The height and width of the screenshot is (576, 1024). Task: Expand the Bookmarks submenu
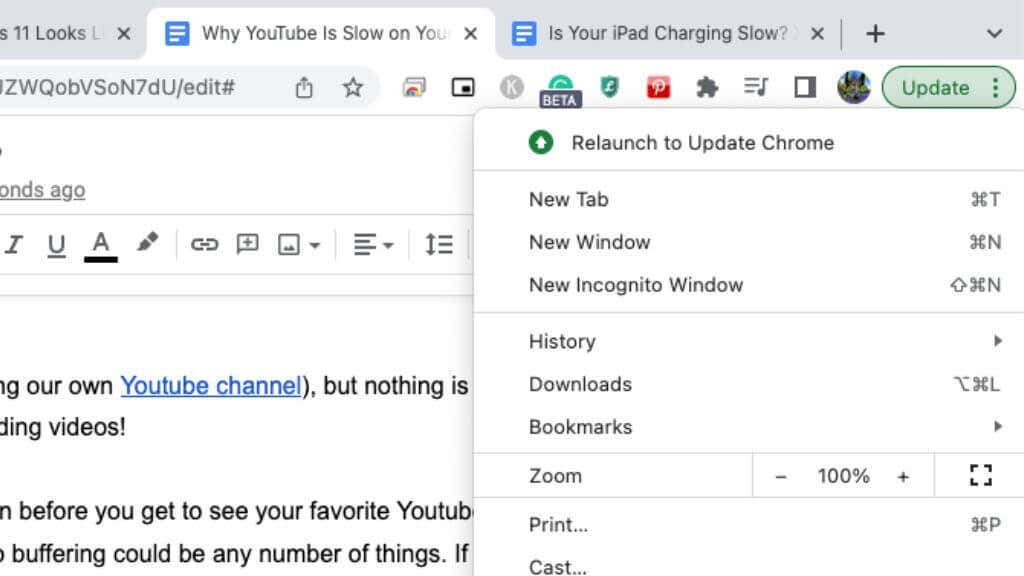point(749,427)
